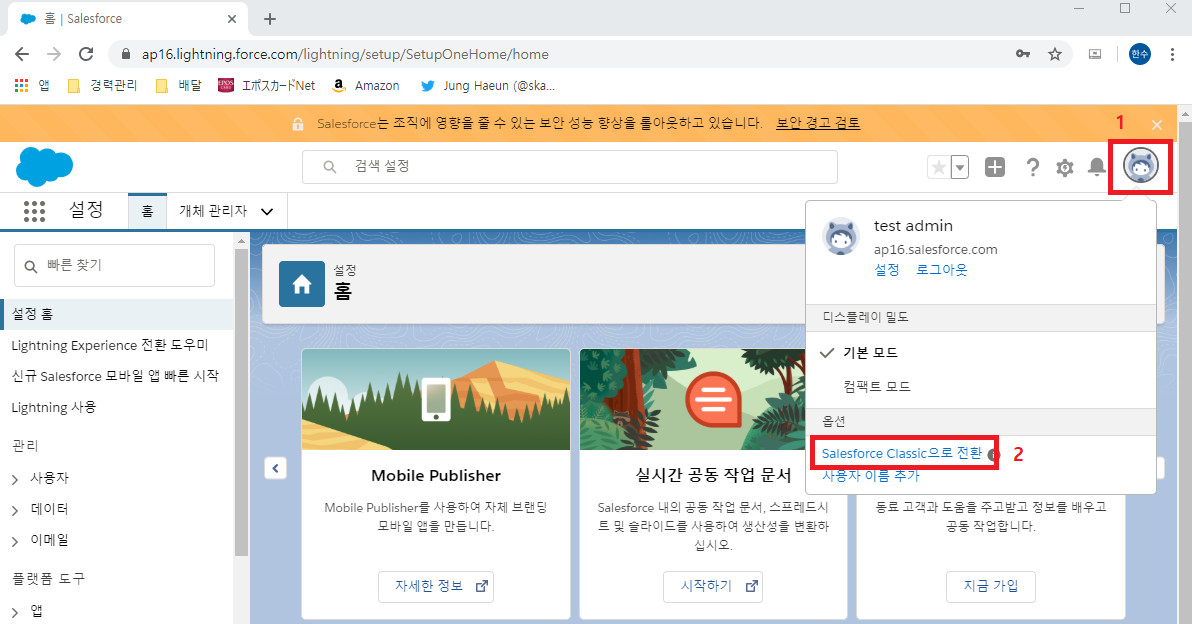Click the password key icon
Image resolution: width=1192 pixels, height=624 pixels.
click(x=1022, y=54)
